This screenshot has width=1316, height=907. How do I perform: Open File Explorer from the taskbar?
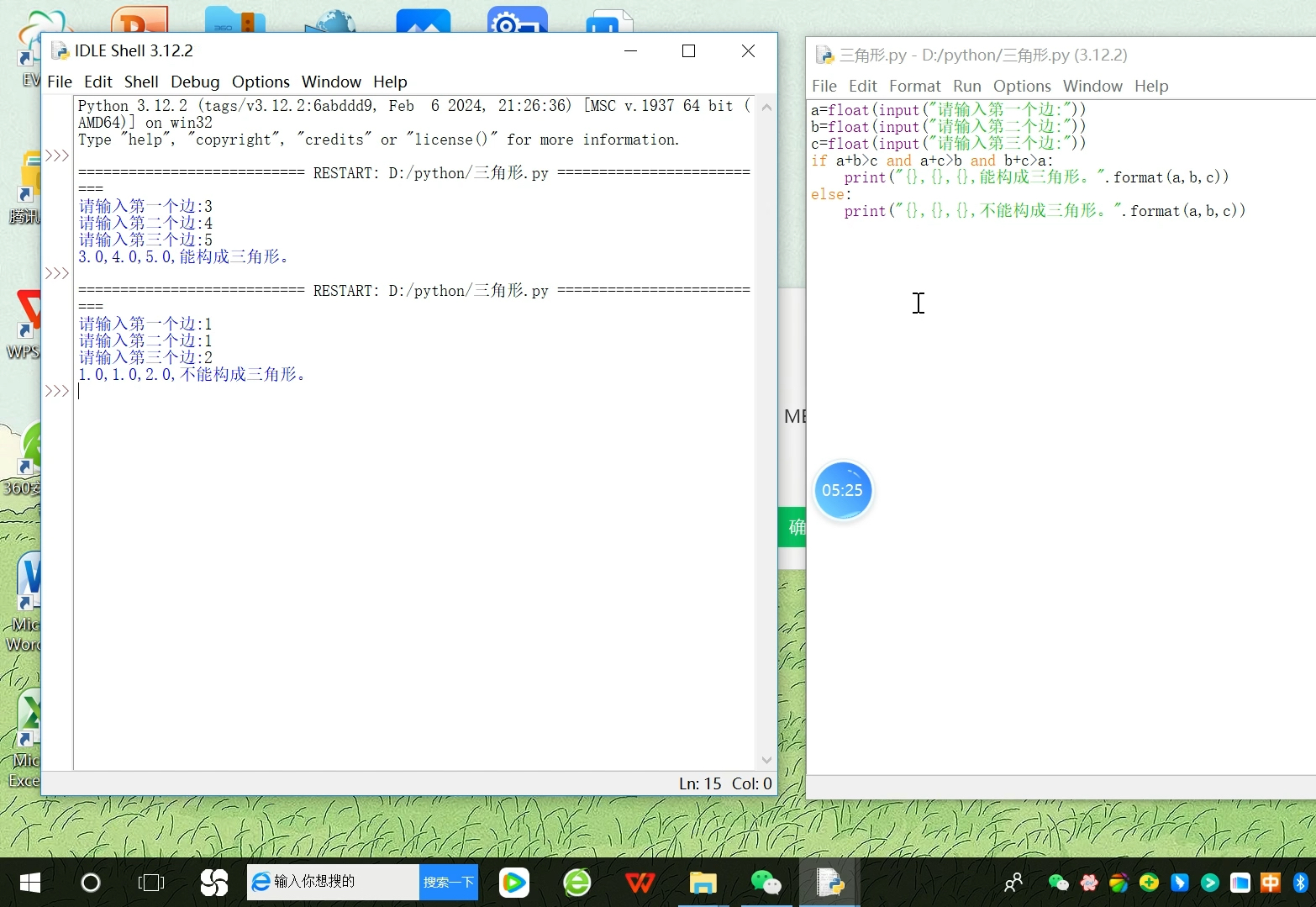click(703, 883)
